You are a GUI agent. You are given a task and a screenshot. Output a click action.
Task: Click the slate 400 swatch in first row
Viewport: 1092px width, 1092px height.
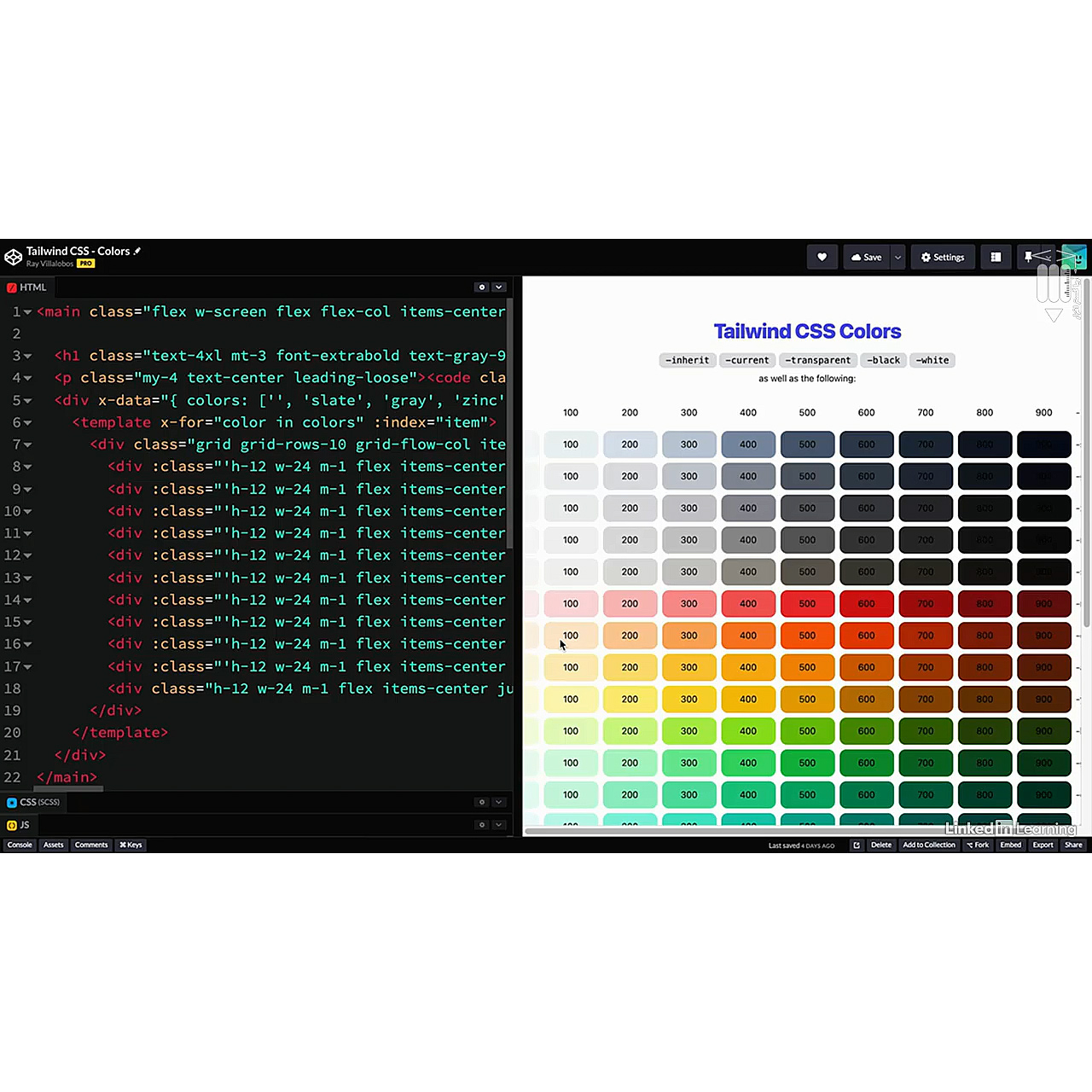pos(748,444)
